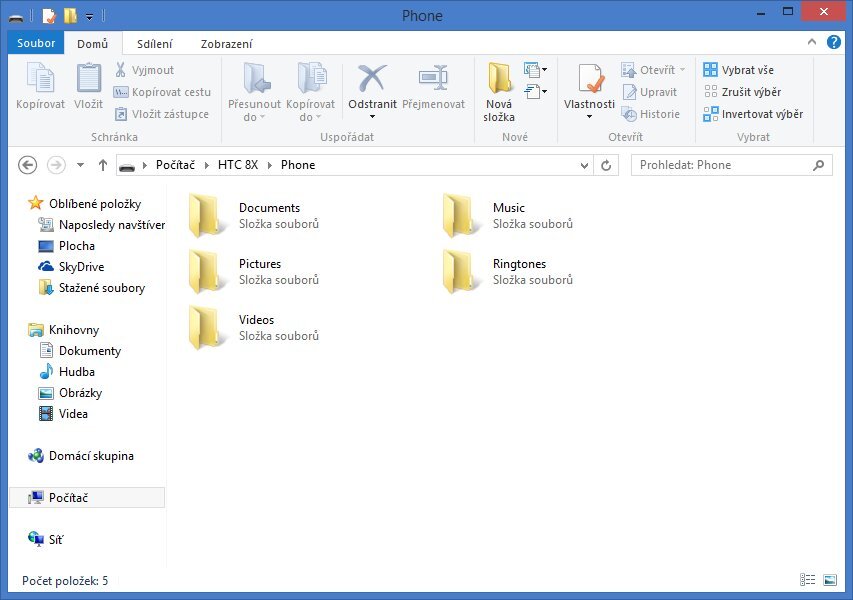Open the address bar history dropdown
853x600 pixels.
585,165
